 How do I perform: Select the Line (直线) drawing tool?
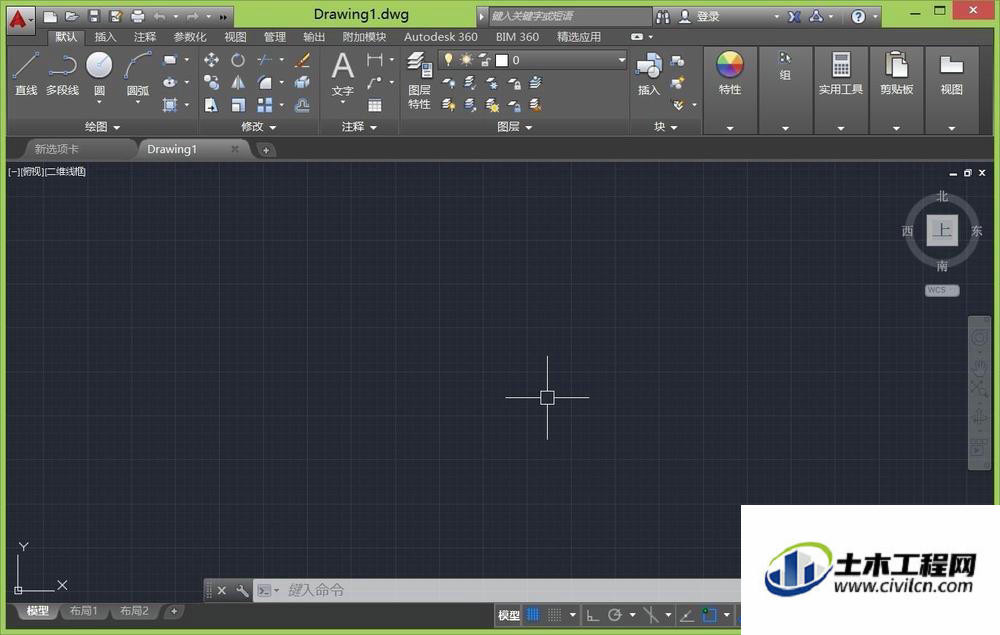pos(26,74)
